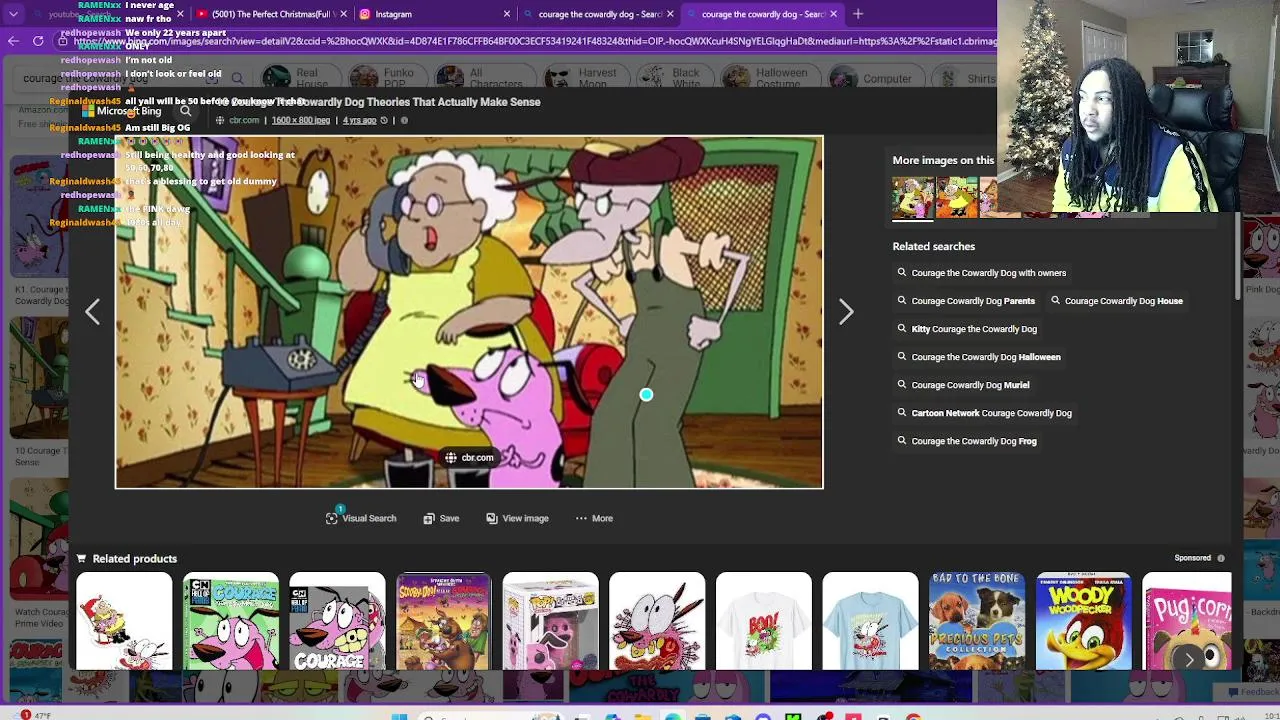Open the More options menu
1280x720 pixels.
(x=594, y=518)
